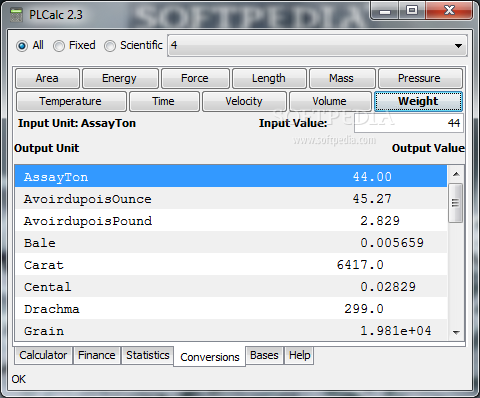480x398 pixels.
Task: Choose the Weight conversion category
Action: point(418,101)
